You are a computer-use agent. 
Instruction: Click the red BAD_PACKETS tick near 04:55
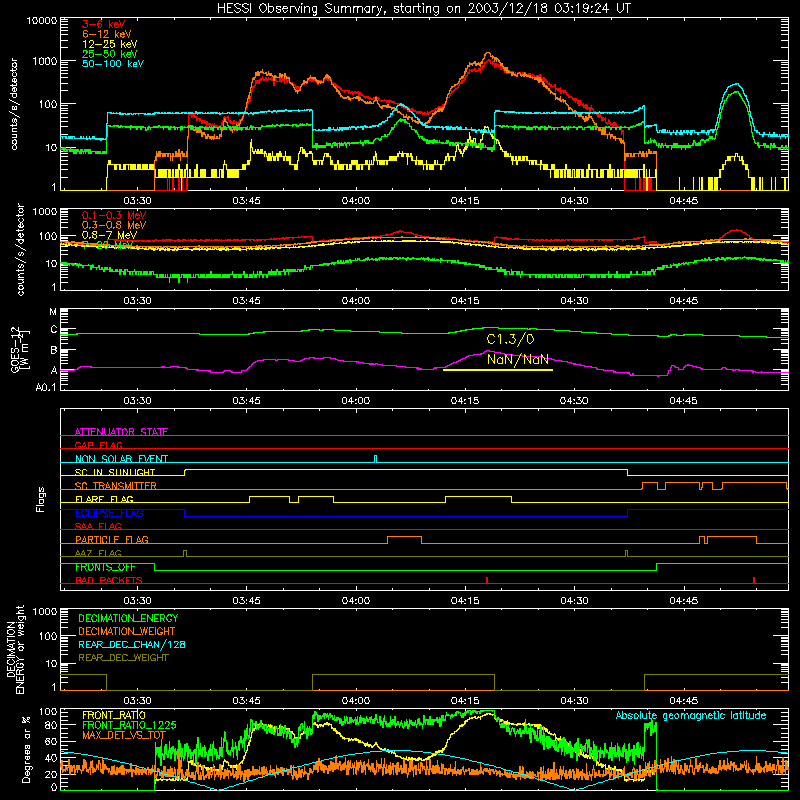coord(754,580)
